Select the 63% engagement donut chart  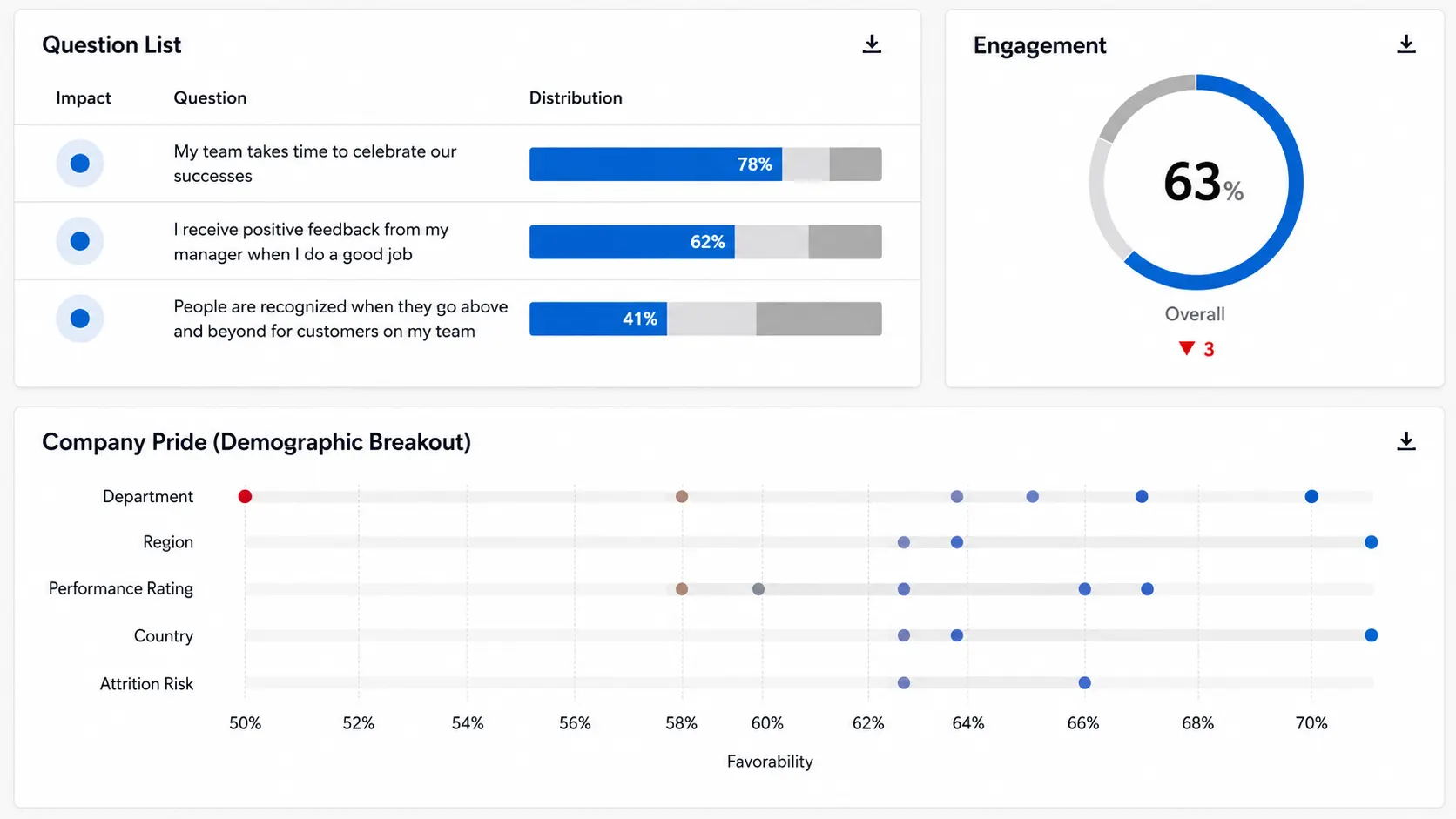[x=1196, y=182]
